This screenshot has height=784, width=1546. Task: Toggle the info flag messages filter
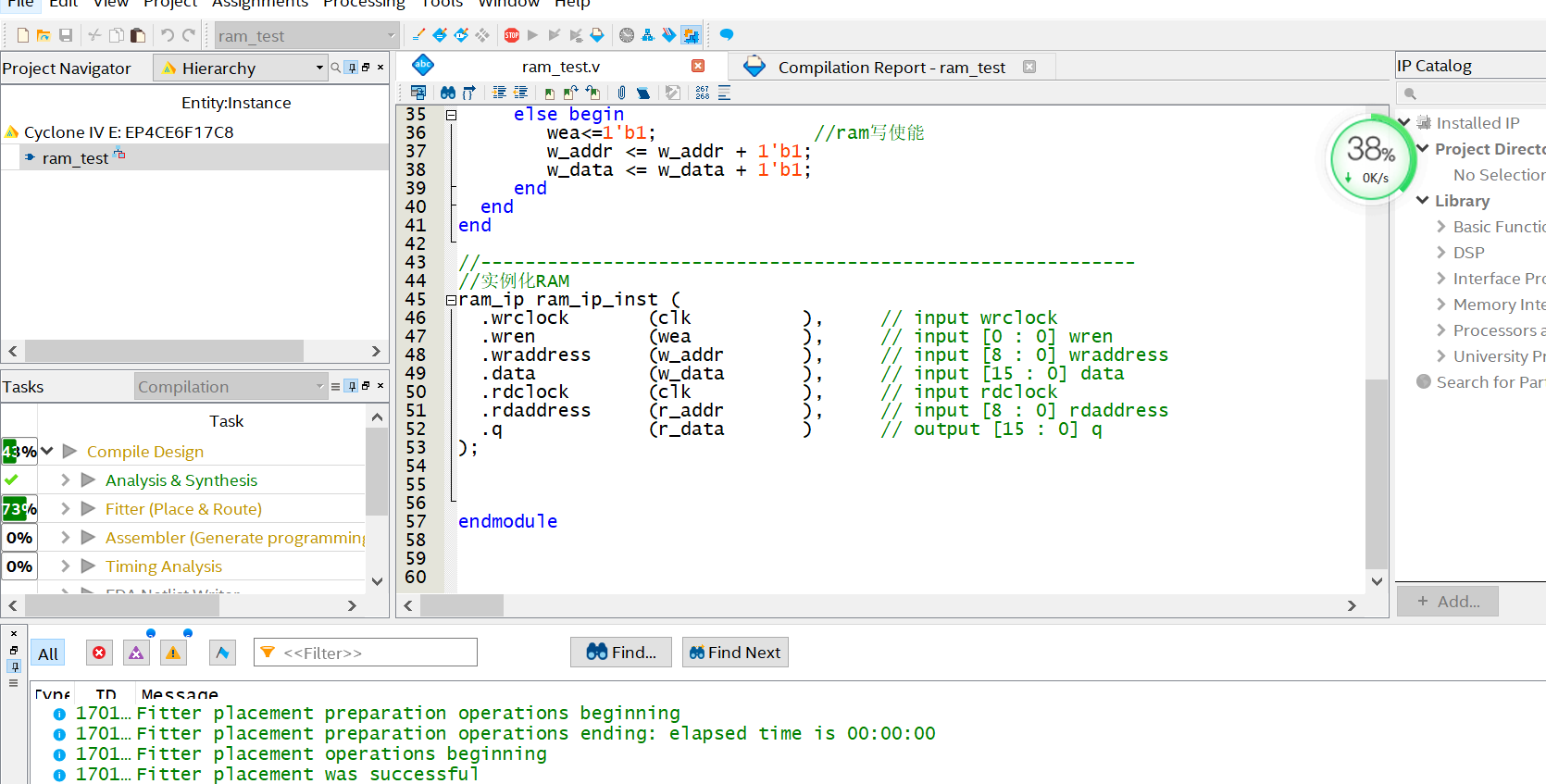pos(222,653)
